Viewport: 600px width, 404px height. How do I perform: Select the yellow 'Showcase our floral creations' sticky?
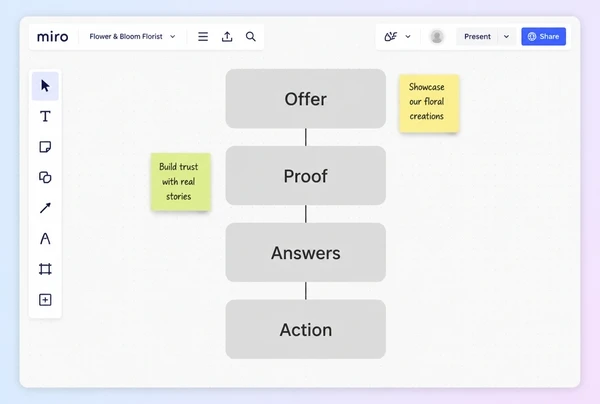point(429,104)
